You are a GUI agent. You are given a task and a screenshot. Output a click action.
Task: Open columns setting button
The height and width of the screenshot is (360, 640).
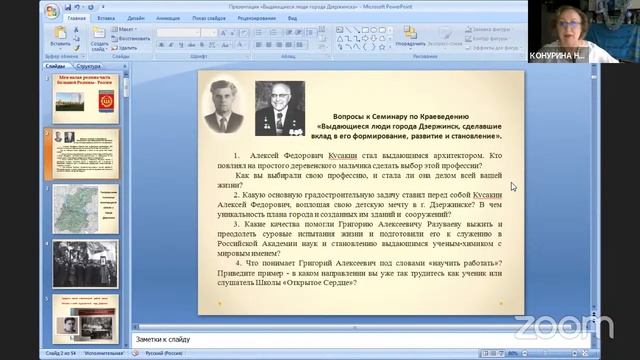point(300,44)
